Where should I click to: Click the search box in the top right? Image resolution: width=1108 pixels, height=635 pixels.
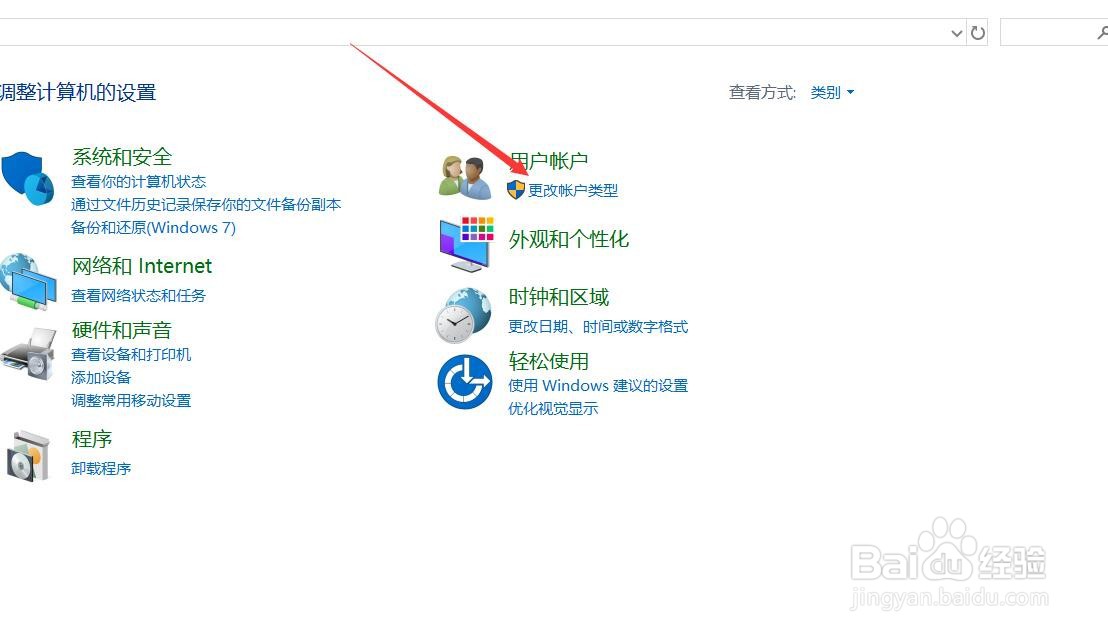point(1054,32)
